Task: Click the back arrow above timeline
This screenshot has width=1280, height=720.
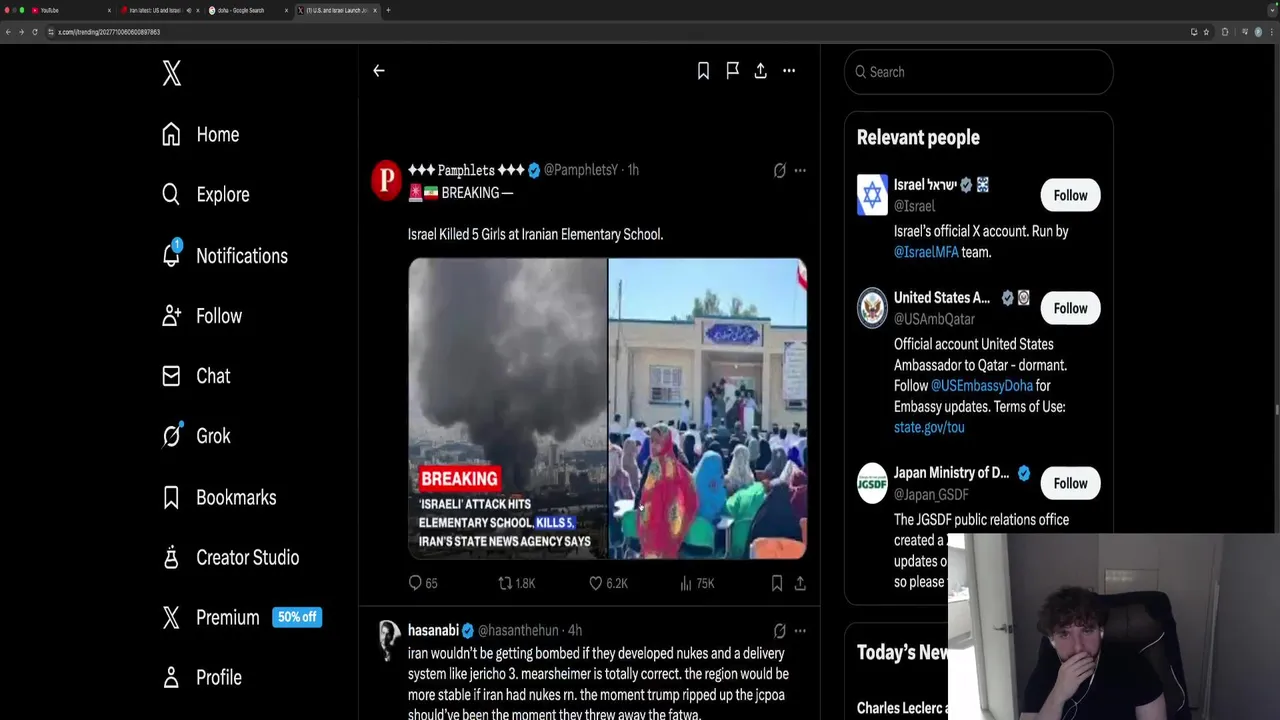Action: [379, 71]
